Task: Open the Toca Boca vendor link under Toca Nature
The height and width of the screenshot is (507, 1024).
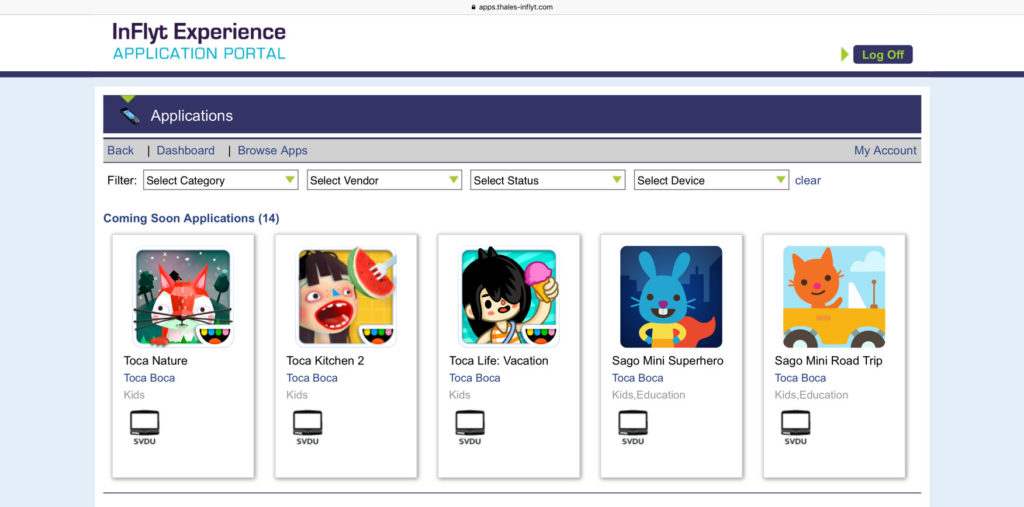Action: (149, 378)
